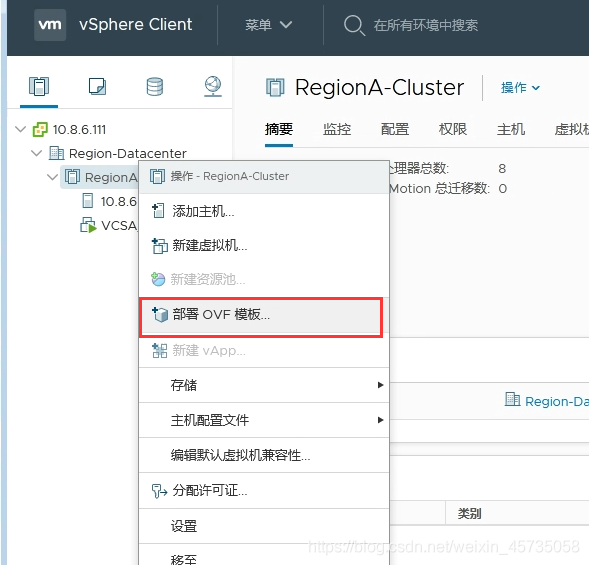The image size is (589, 565).
Task: Click the cluster icon in context menu header
Action: pos(157,176)
